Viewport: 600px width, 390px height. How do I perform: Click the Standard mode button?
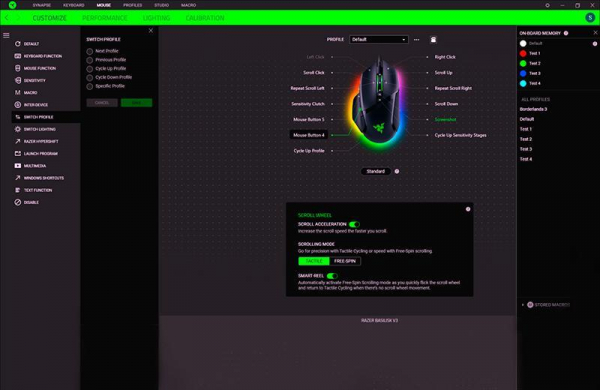coord(376,171)
